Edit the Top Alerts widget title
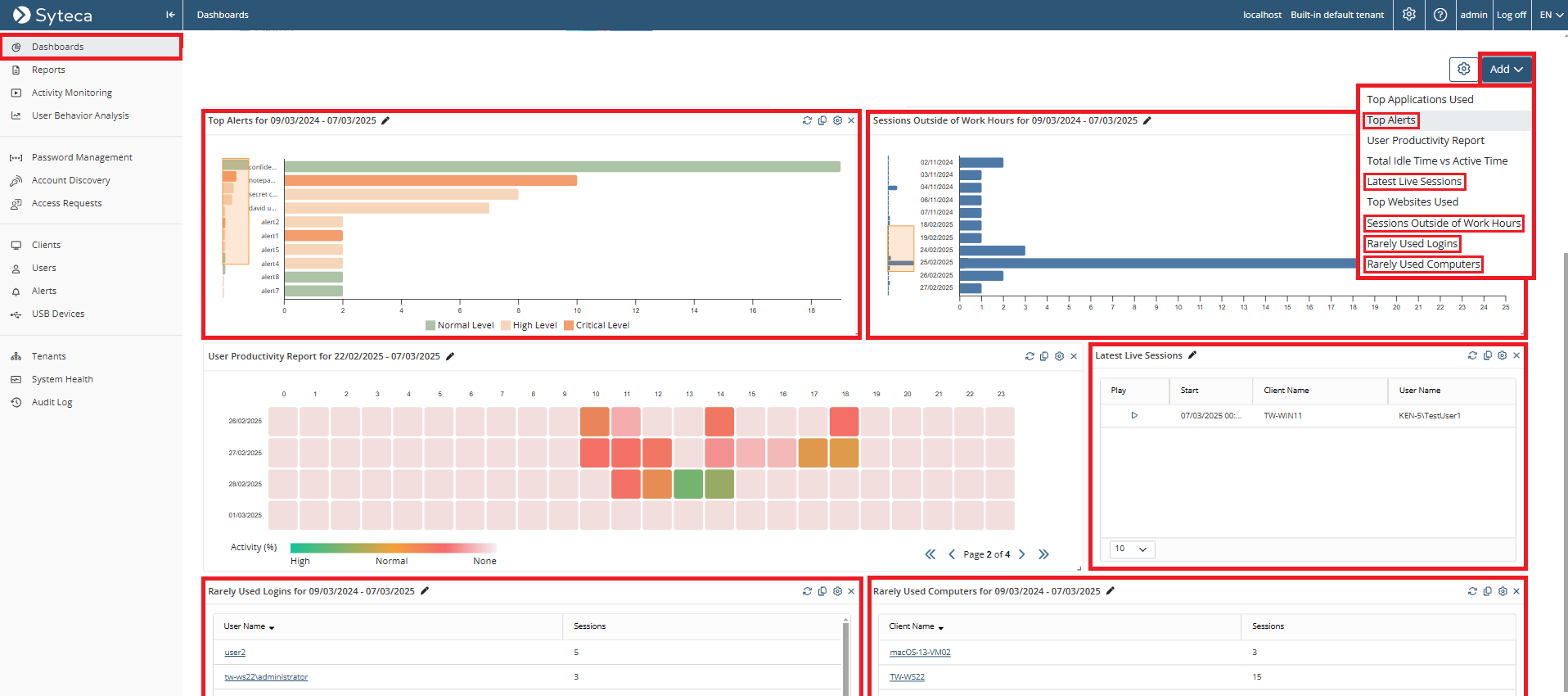This screenshot has height=696, width=1568. click(385, 120)
